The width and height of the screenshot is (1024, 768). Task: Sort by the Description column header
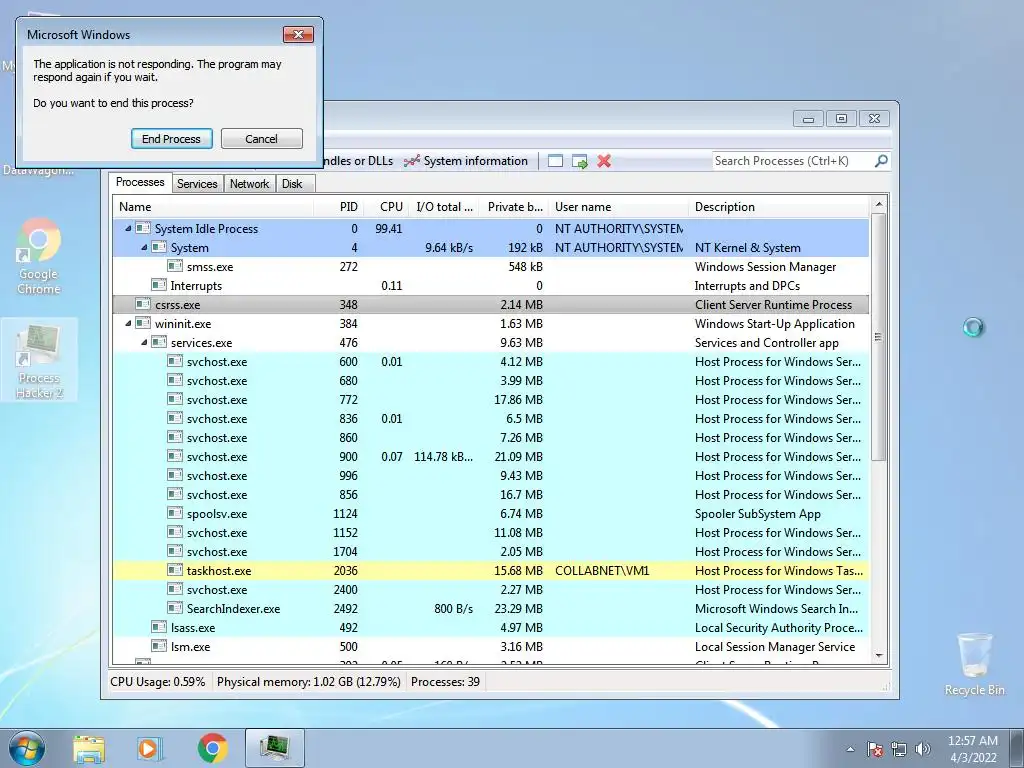[x=778, y=206]
